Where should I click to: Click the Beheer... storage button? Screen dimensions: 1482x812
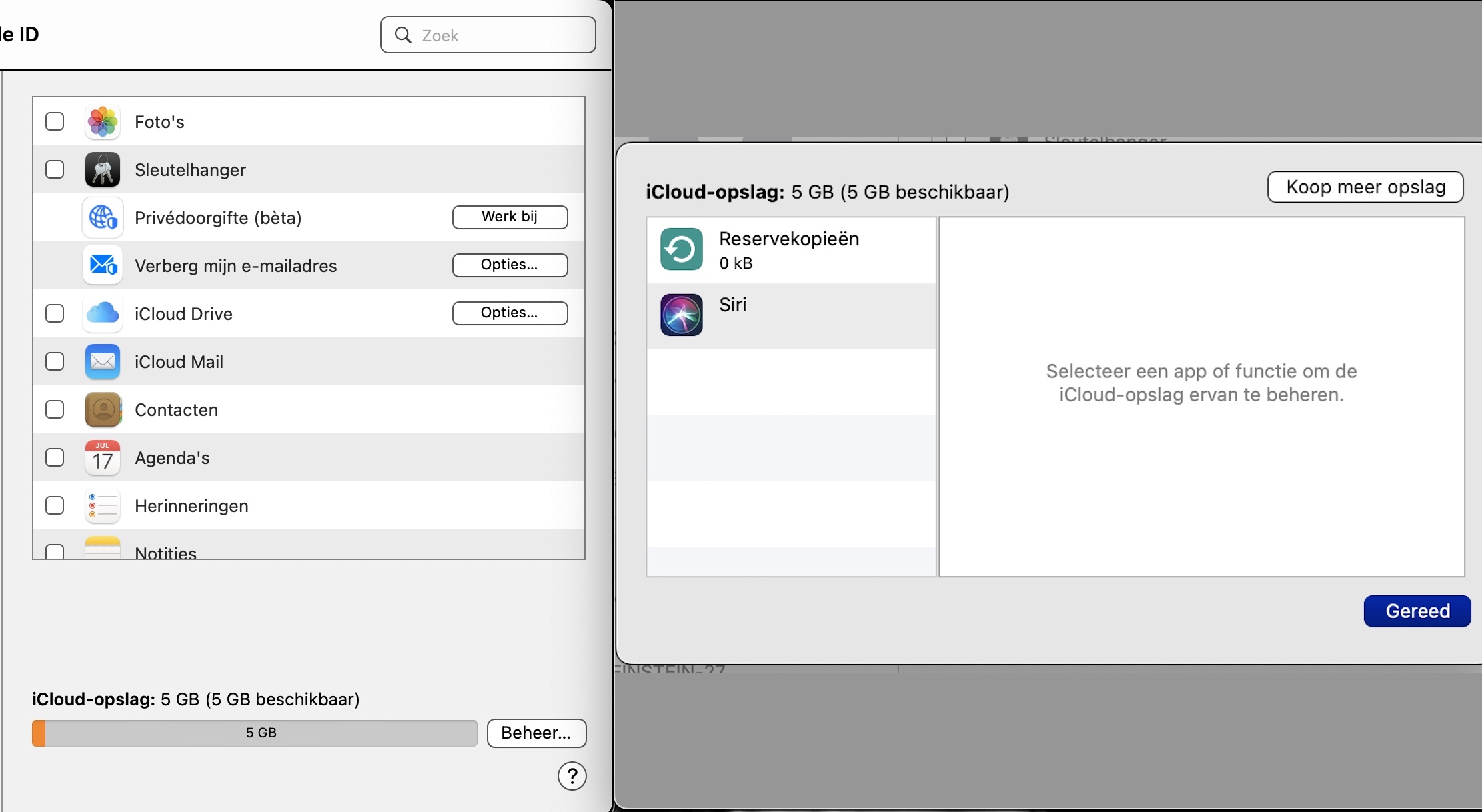click(x=537, y=733)
